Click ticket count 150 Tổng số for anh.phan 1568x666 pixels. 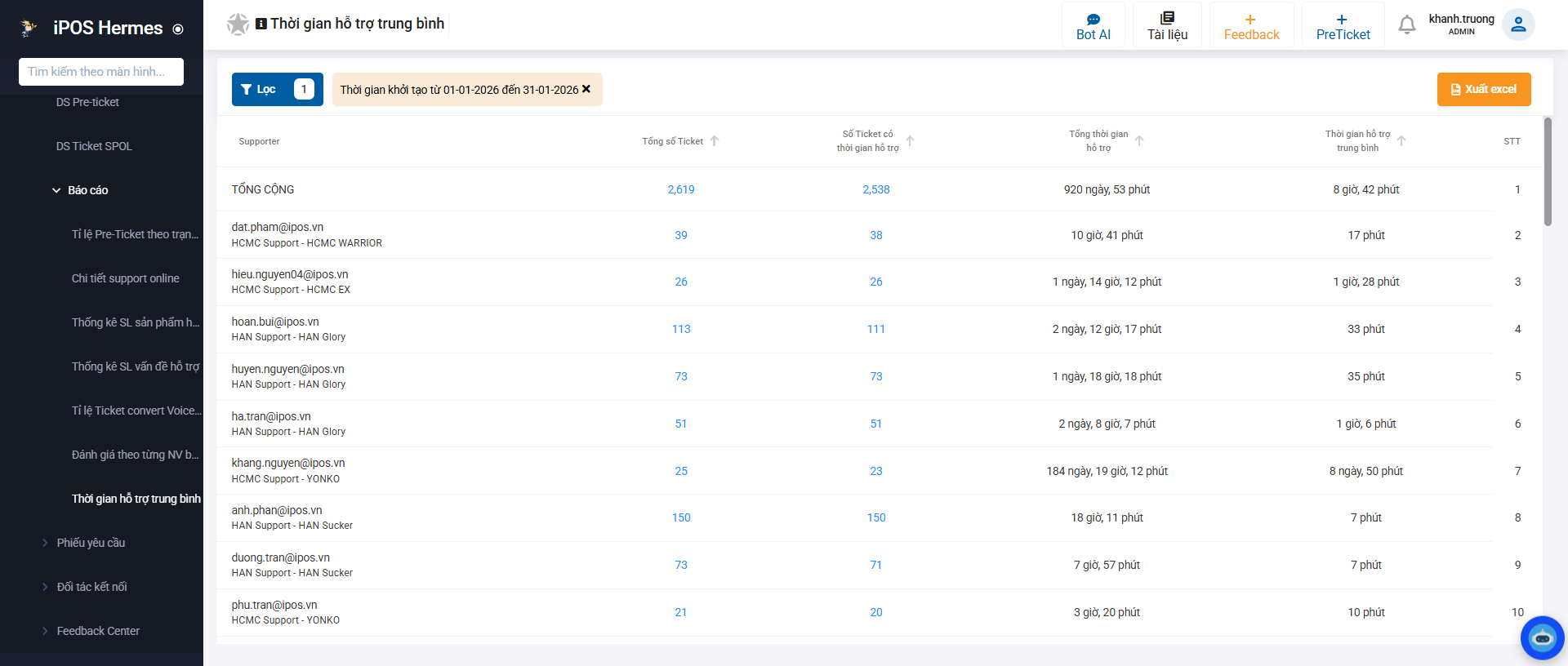pyautogui.click(x=681, y=517)
